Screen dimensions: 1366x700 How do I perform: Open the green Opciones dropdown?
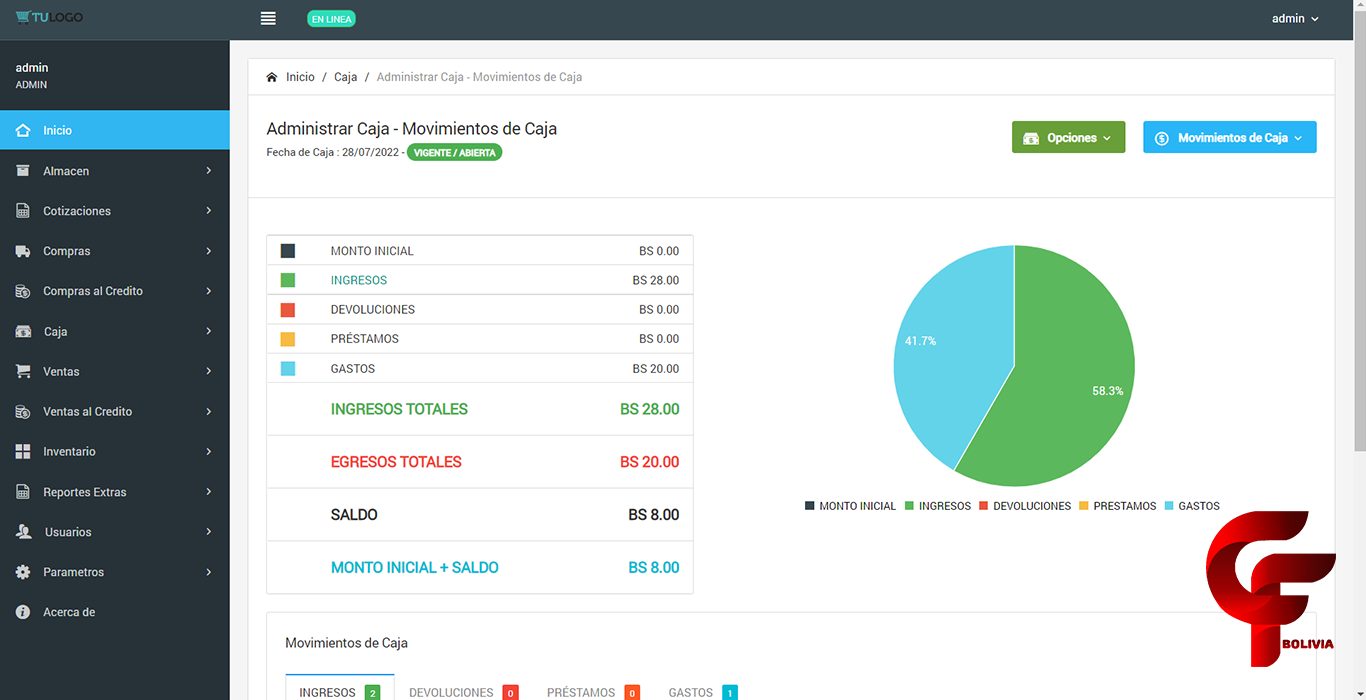pyautogui.click(x=1068, y=138)
